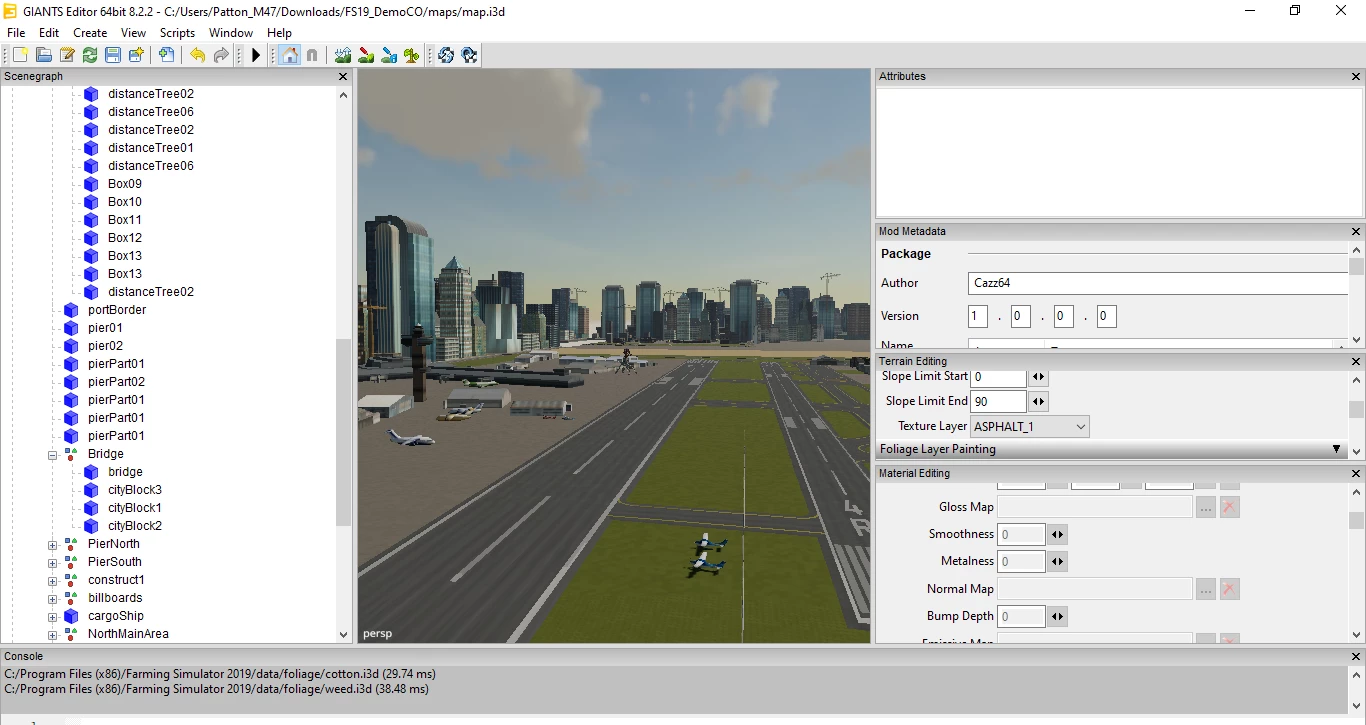Image resolution: width=1366 pixels, height=725 pixels.
Task: Click the Undo arrow icon
Action: pyautogui.click(x=198, y=55)
